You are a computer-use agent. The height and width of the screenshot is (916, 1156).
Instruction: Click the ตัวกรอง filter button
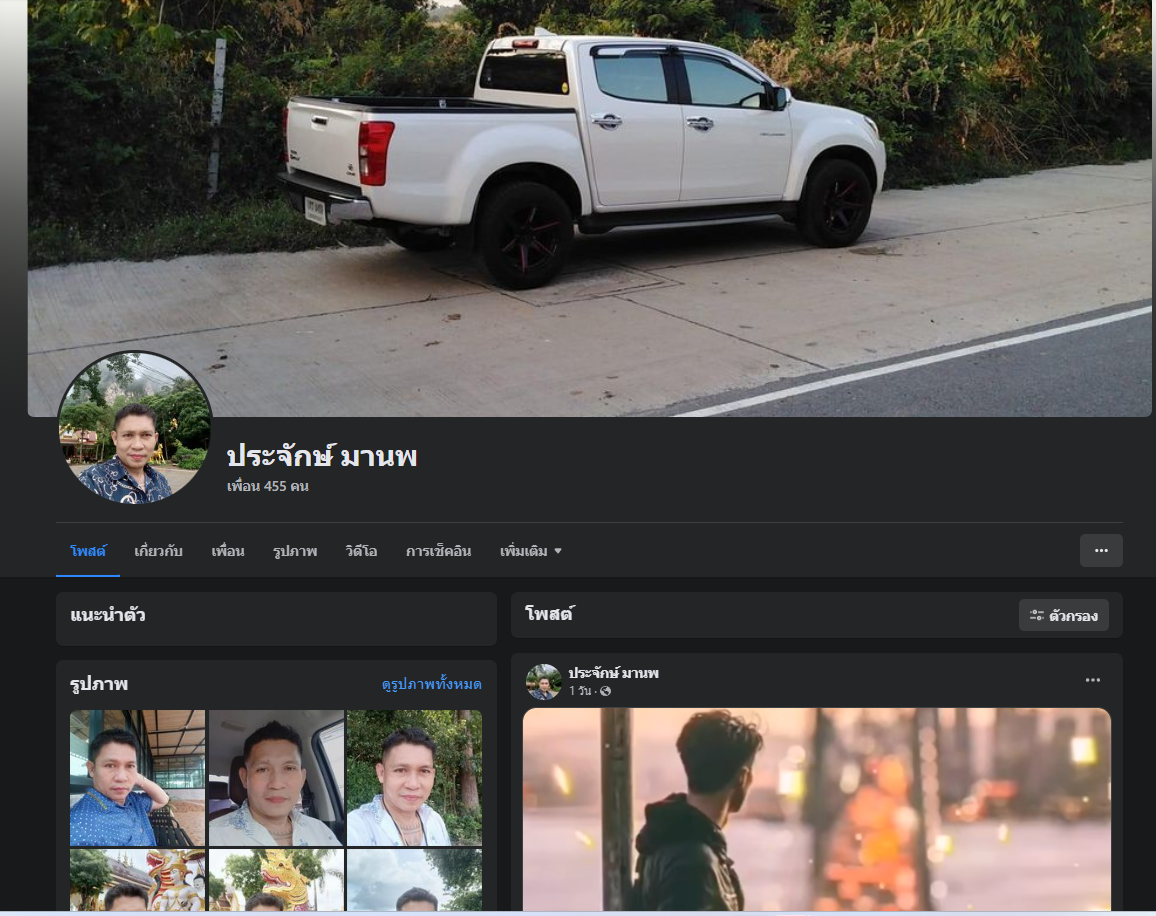click(1063, 615)
